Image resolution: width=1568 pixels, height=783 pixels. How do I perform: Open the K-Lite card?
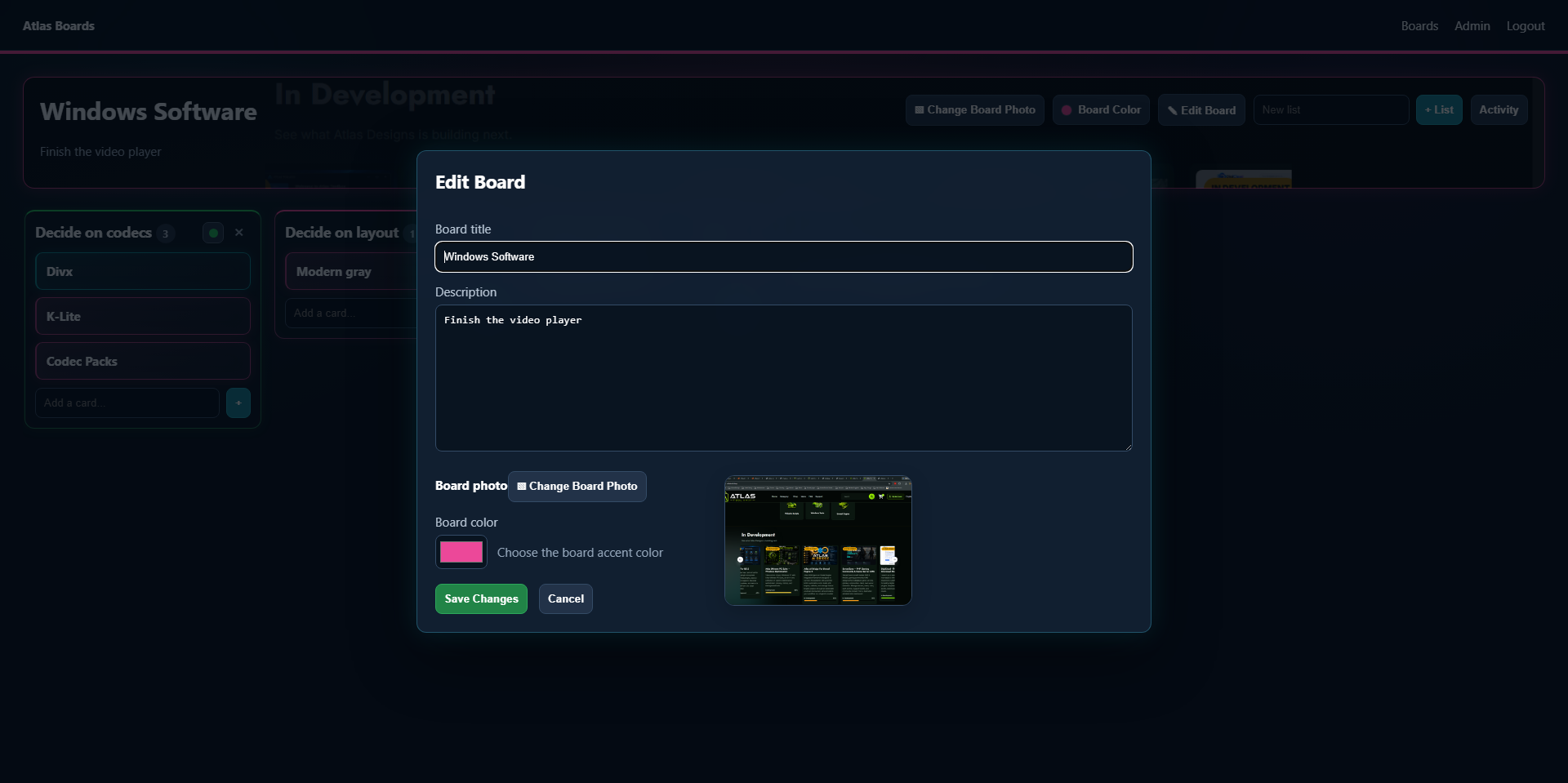tap(143, 316)
